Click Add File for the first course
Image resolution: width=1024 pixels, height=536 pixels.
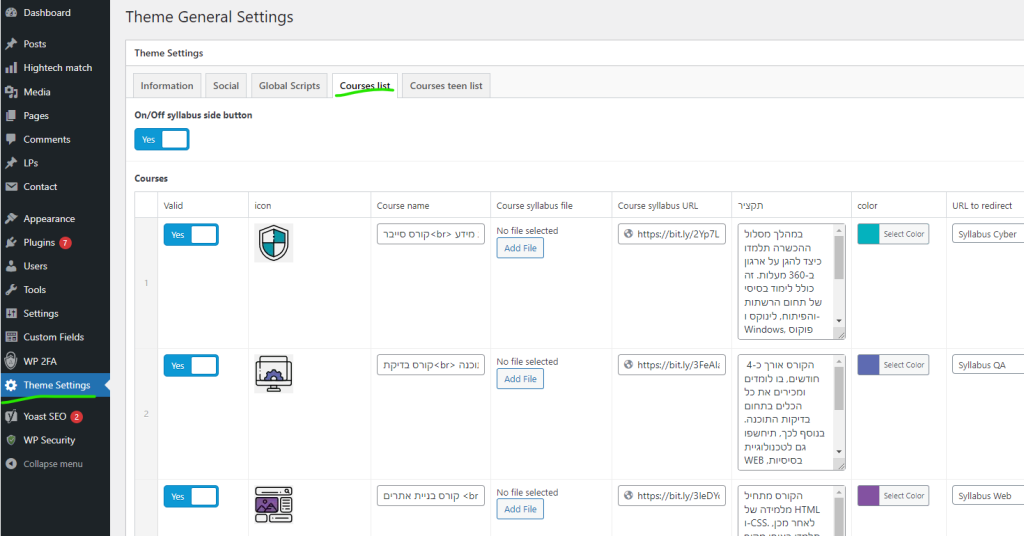pos(520,248)
